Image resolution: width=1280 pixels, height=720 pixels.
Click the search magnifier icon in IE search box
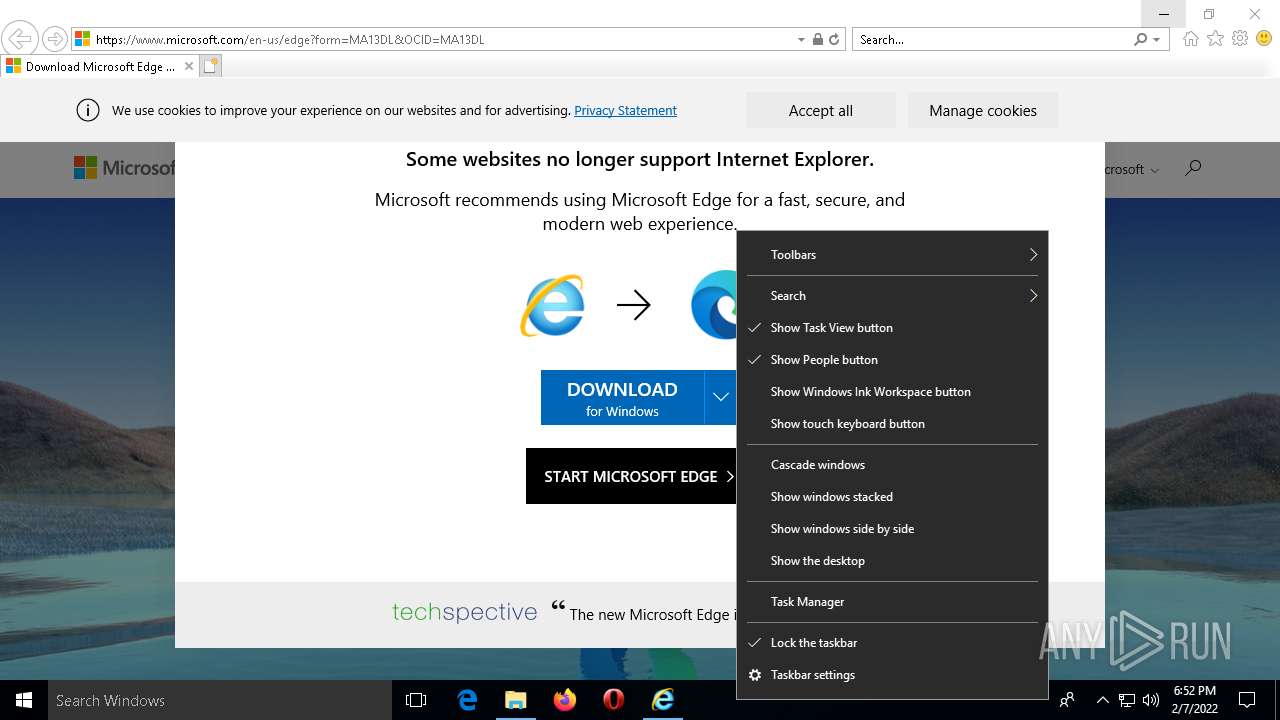coord(1140,40)
